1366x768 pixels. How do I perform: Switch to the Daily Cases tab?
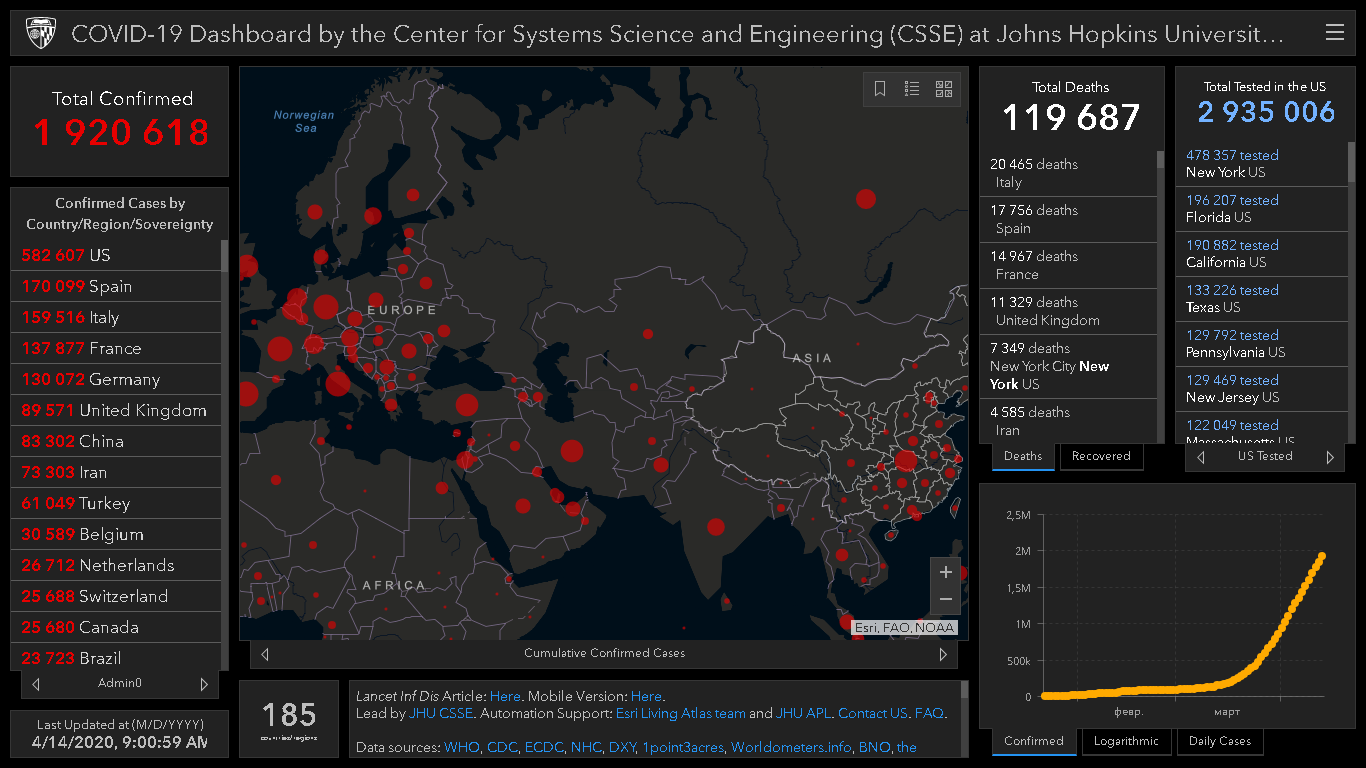click(1220, 741)
